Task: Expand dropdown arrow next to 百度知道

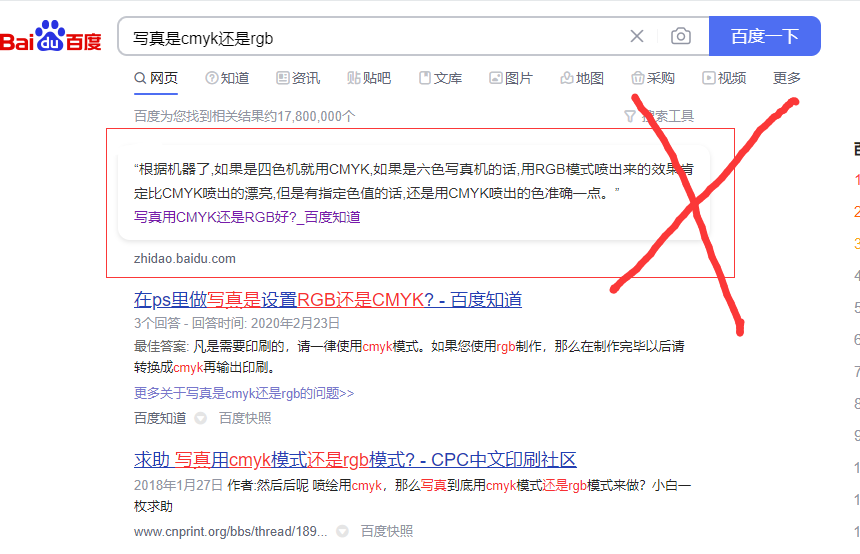Action: coord(201,419)
